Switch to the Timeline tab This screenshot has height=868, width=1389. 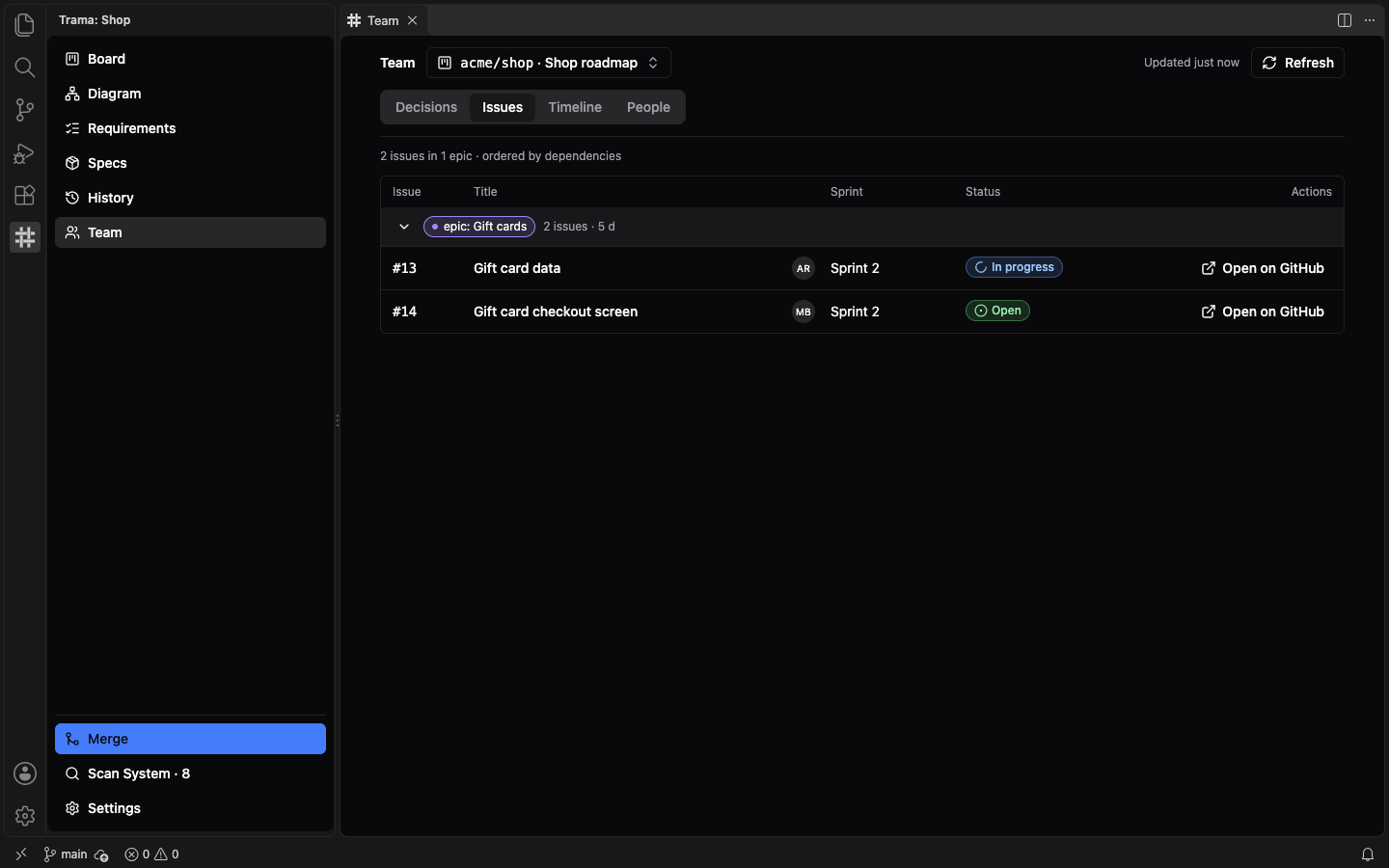pyautogui.click(x=575, y=107)
